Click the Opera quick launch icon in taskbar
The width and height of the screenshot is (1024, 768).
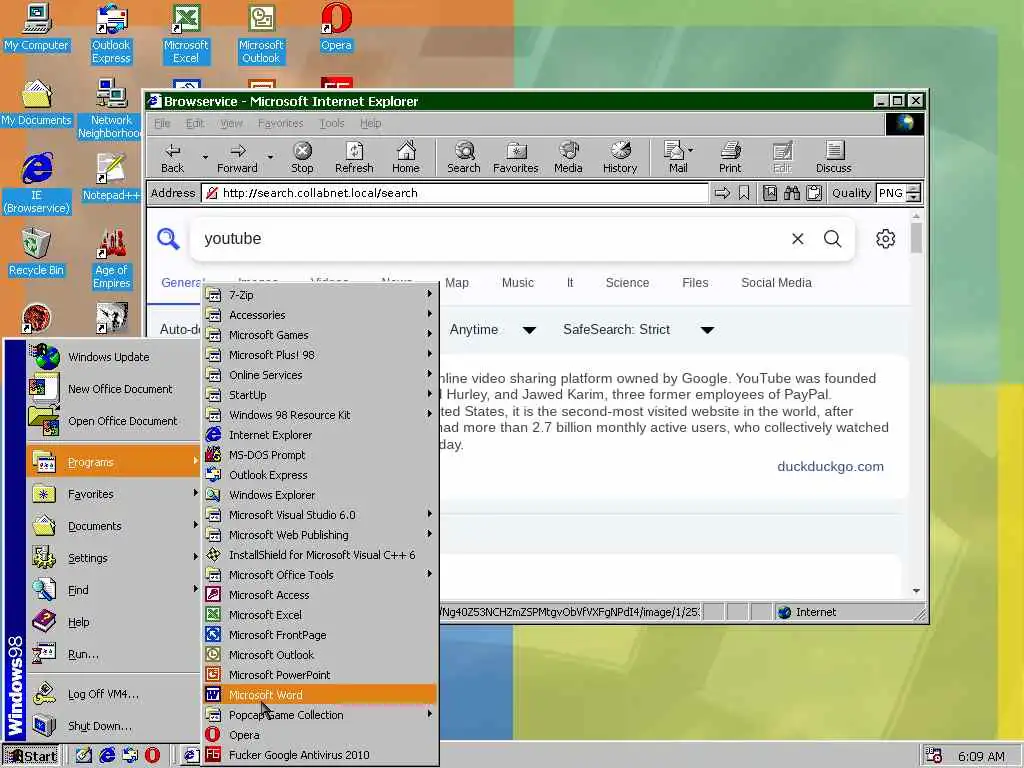point(152,755)
